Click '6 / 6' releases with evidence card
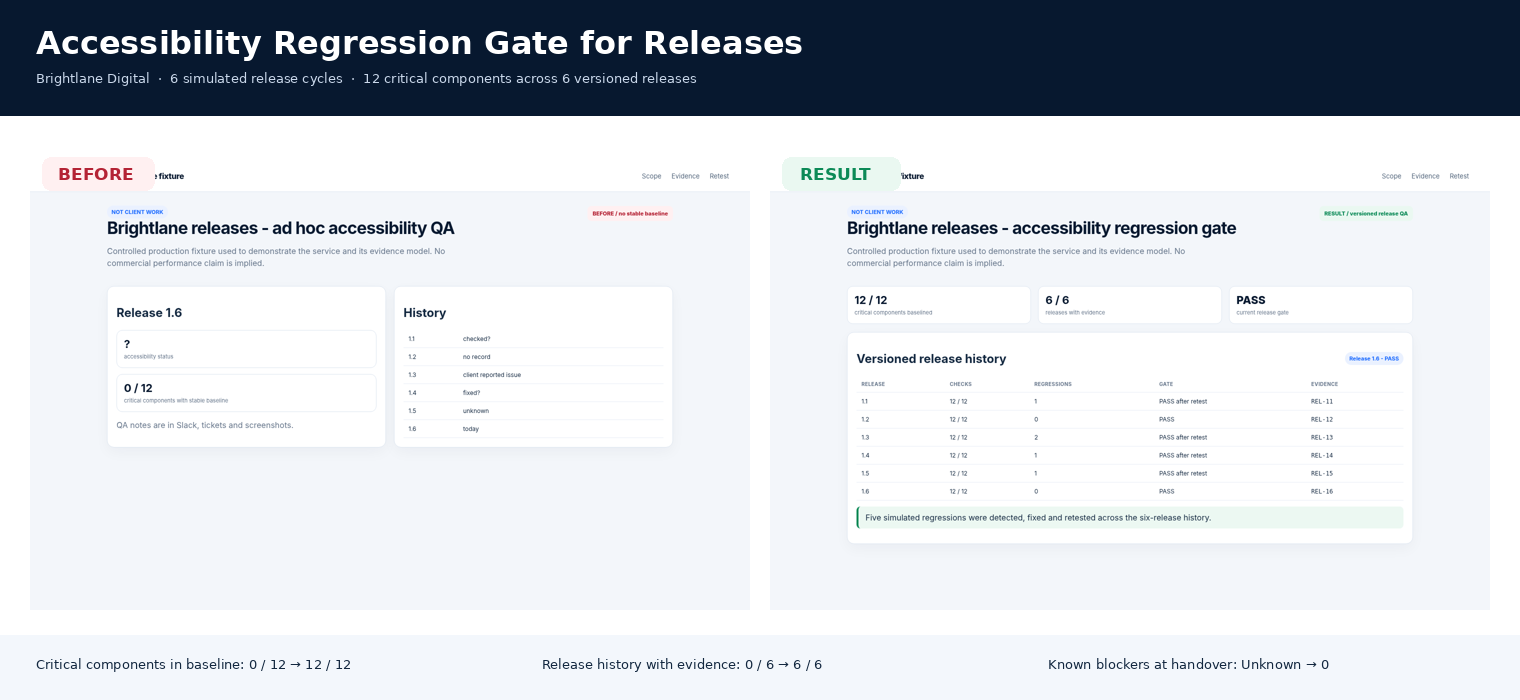Screen dimensions: 1520x700 pyautogui.click(x=1129, y=305)
